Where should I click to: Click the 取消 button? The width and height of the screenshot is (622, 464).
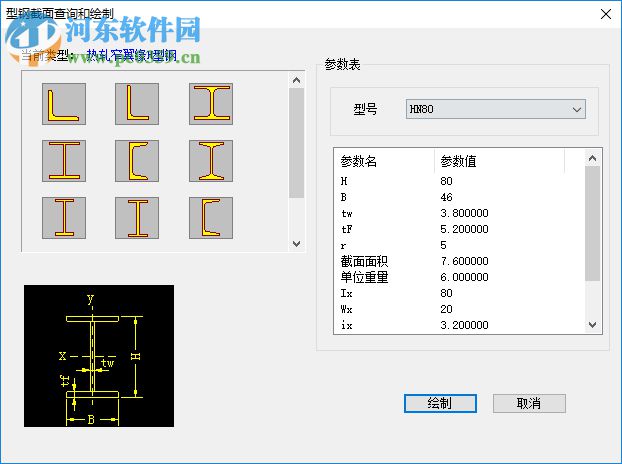[x=529, y=403]
